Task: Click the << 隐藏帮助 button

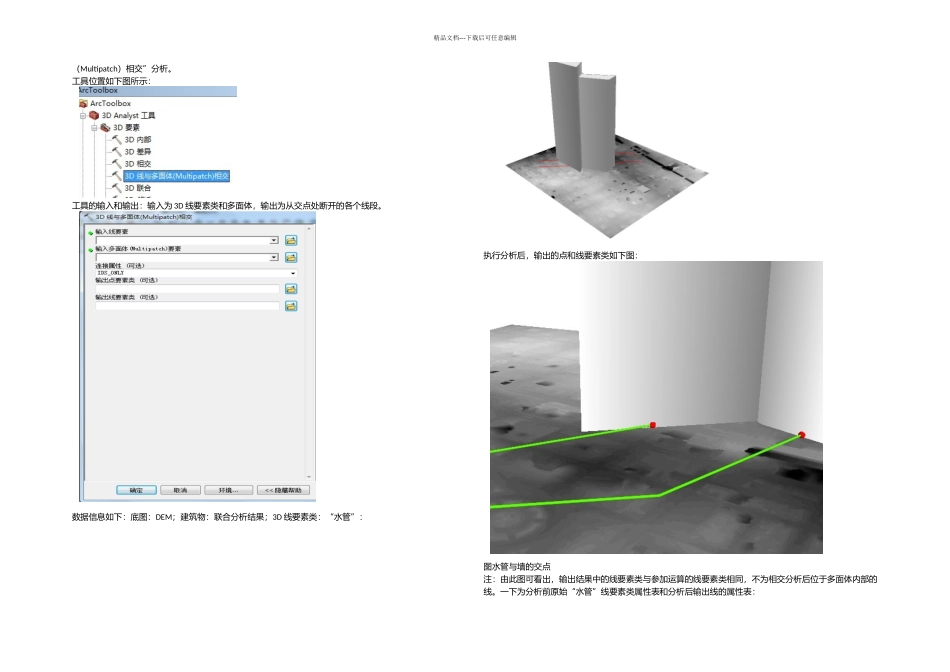Action: pyautogui.click(x=284, y=490)
